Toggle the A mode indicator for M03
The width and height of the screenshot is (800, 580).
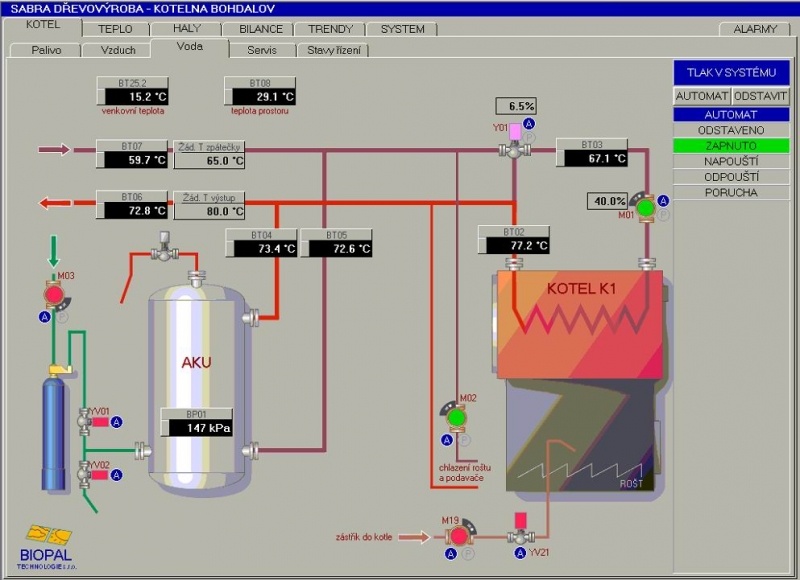[x=44, y=317]
